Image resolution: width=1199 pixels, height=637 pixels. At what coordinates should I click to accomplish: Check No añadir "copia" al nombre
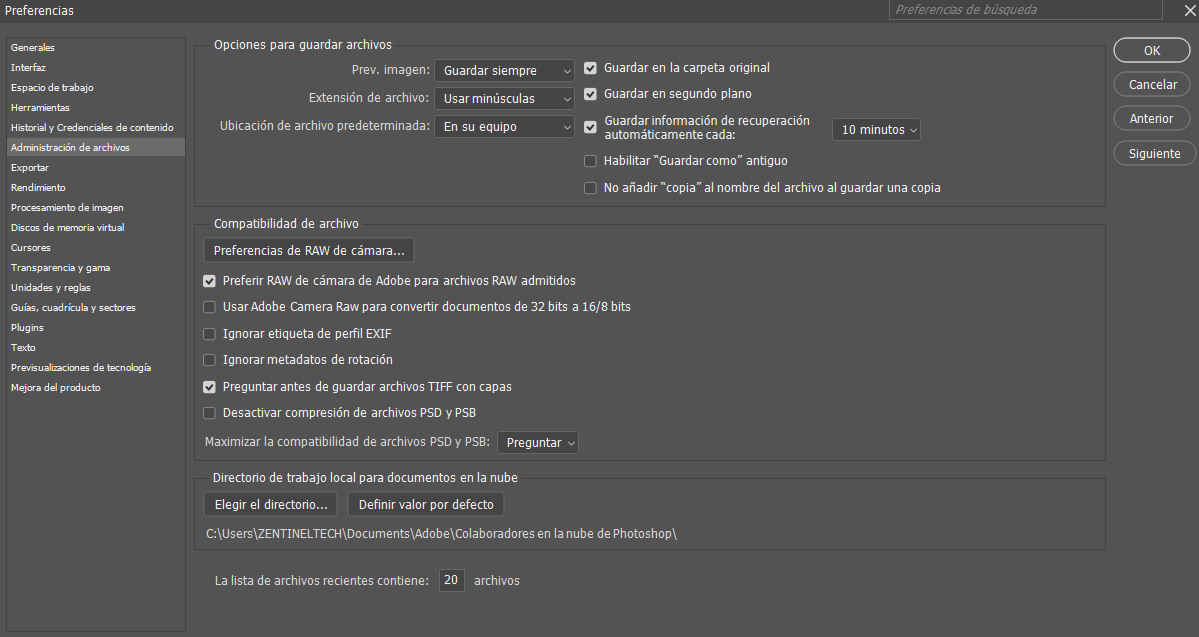[590, 188]
